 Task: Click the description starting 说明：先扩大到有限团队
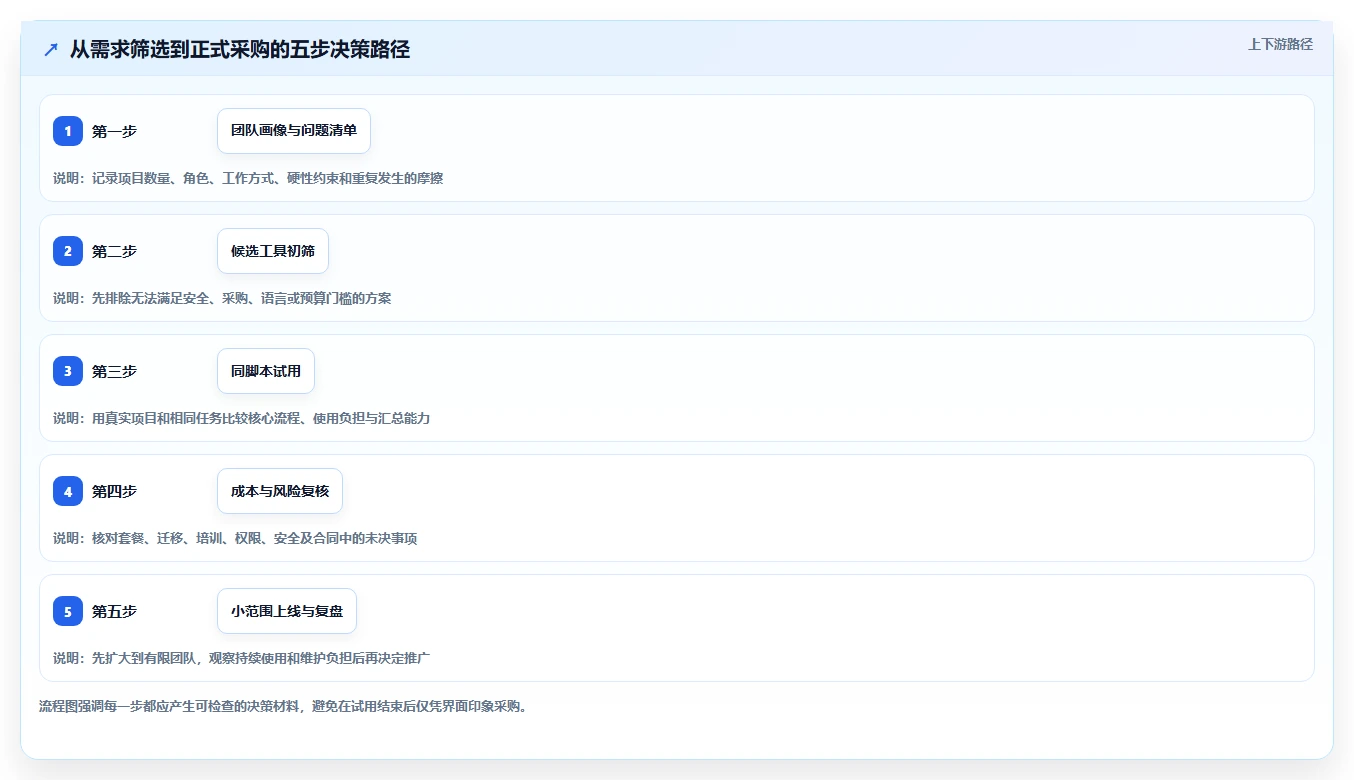[x=241, y=658]
